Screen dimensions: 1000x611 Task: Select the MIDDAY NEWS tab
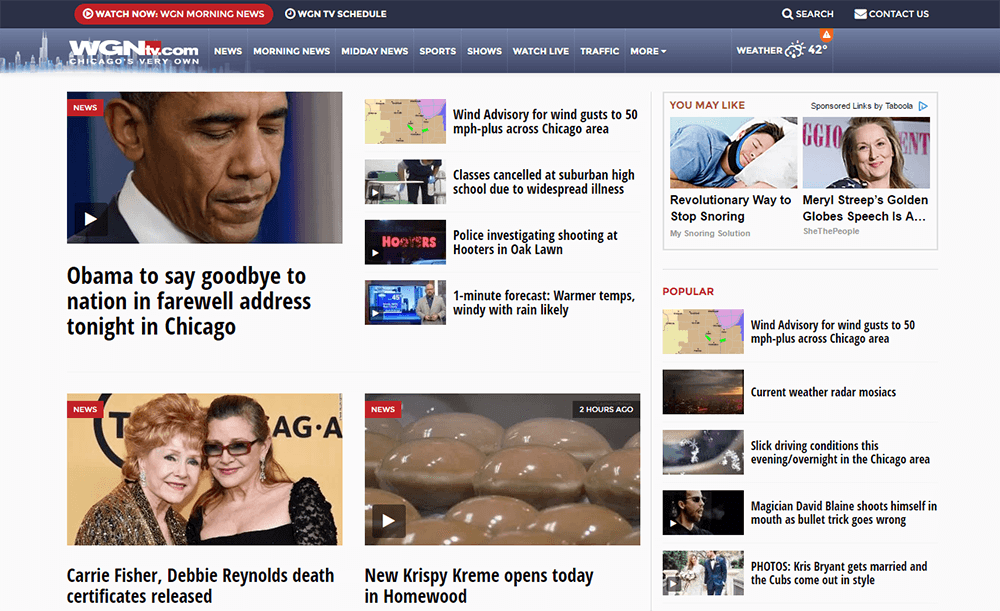coord(374,51)
